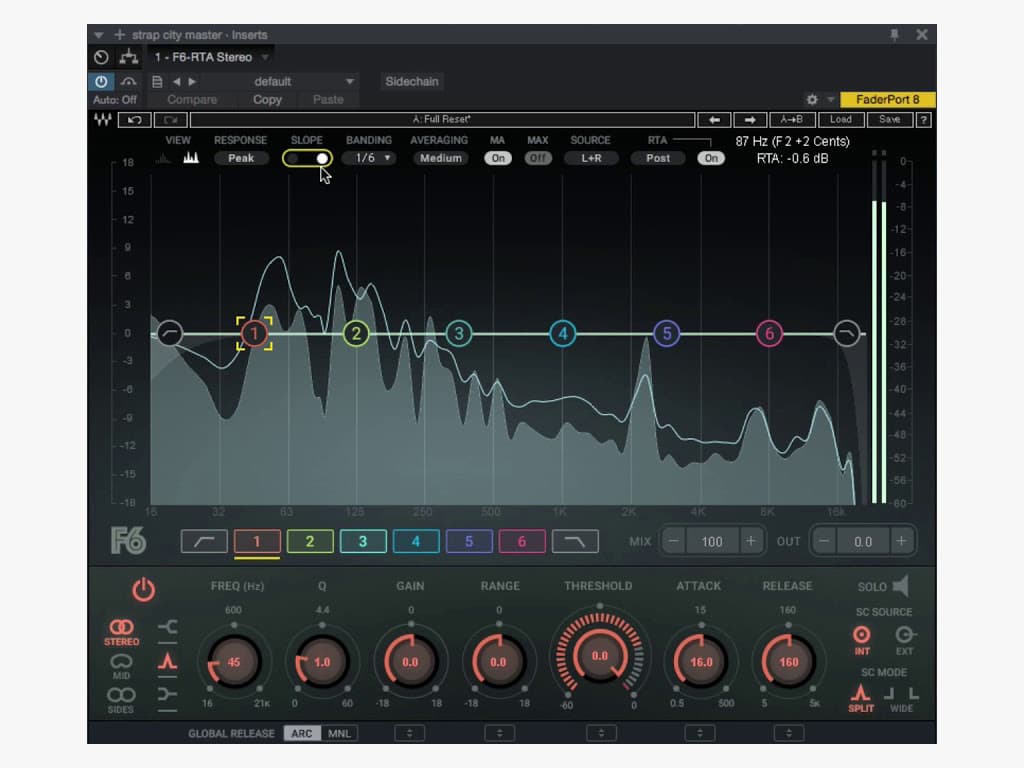Select the high-pass band selector button
The image size is (1024, 768).
[x=204, y=541]
